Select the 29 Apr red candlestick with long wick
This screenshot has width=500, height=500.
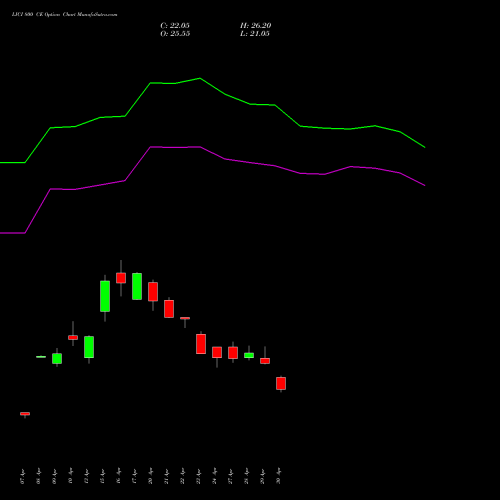[265, 361]
